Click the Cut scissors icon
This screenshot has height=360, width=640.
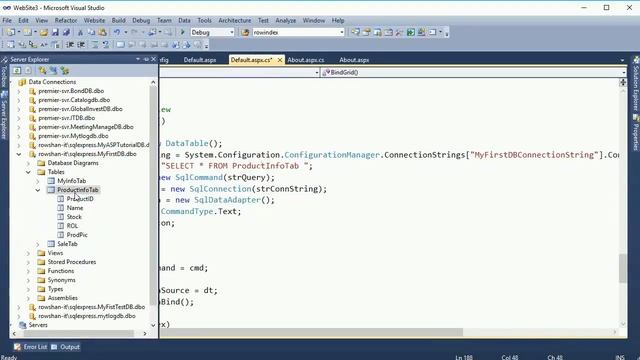pyautogui.click(x=80, y=32)
